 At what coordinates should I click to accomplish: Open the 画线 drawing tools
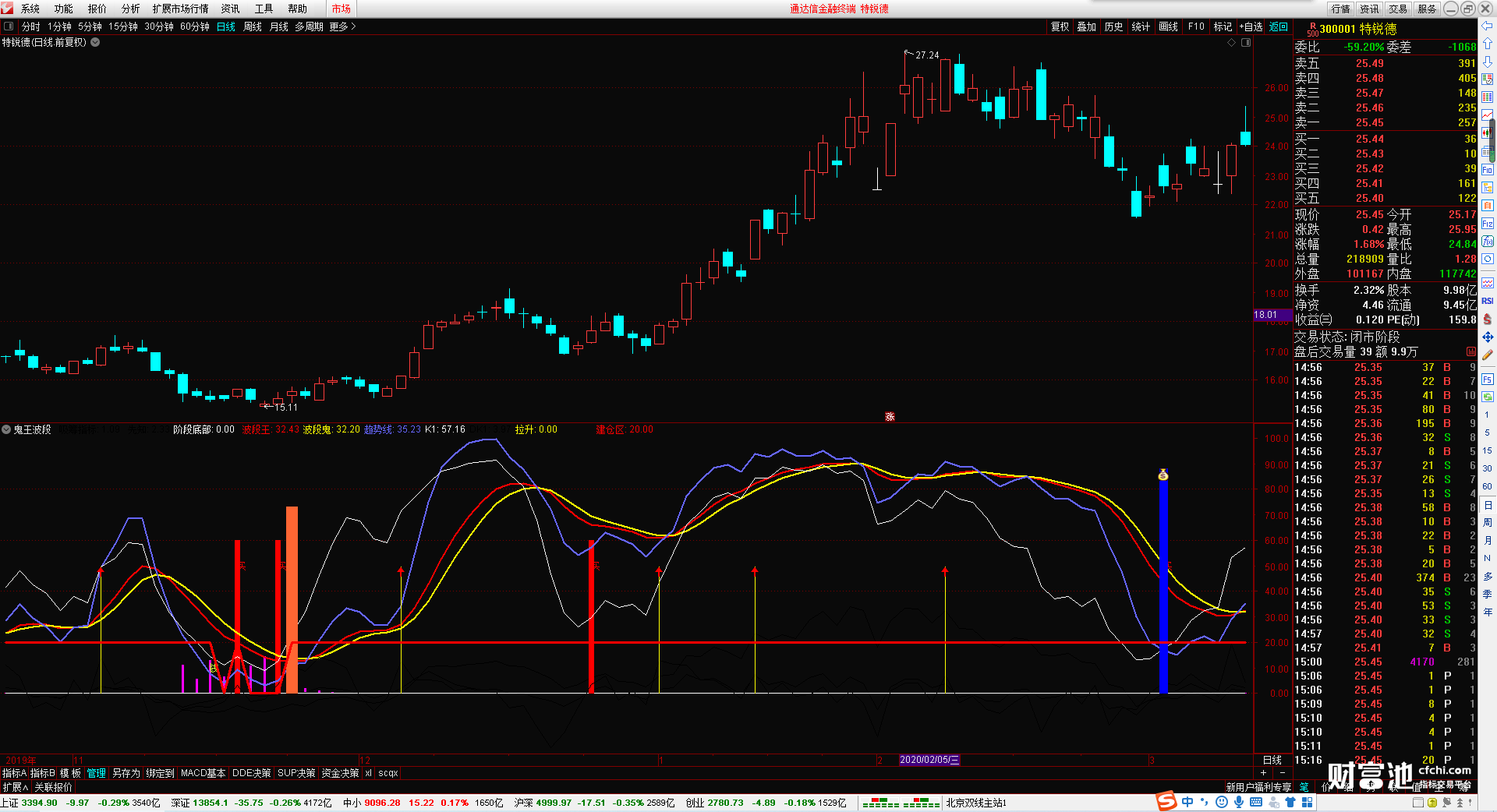(x=1169, y=26)
